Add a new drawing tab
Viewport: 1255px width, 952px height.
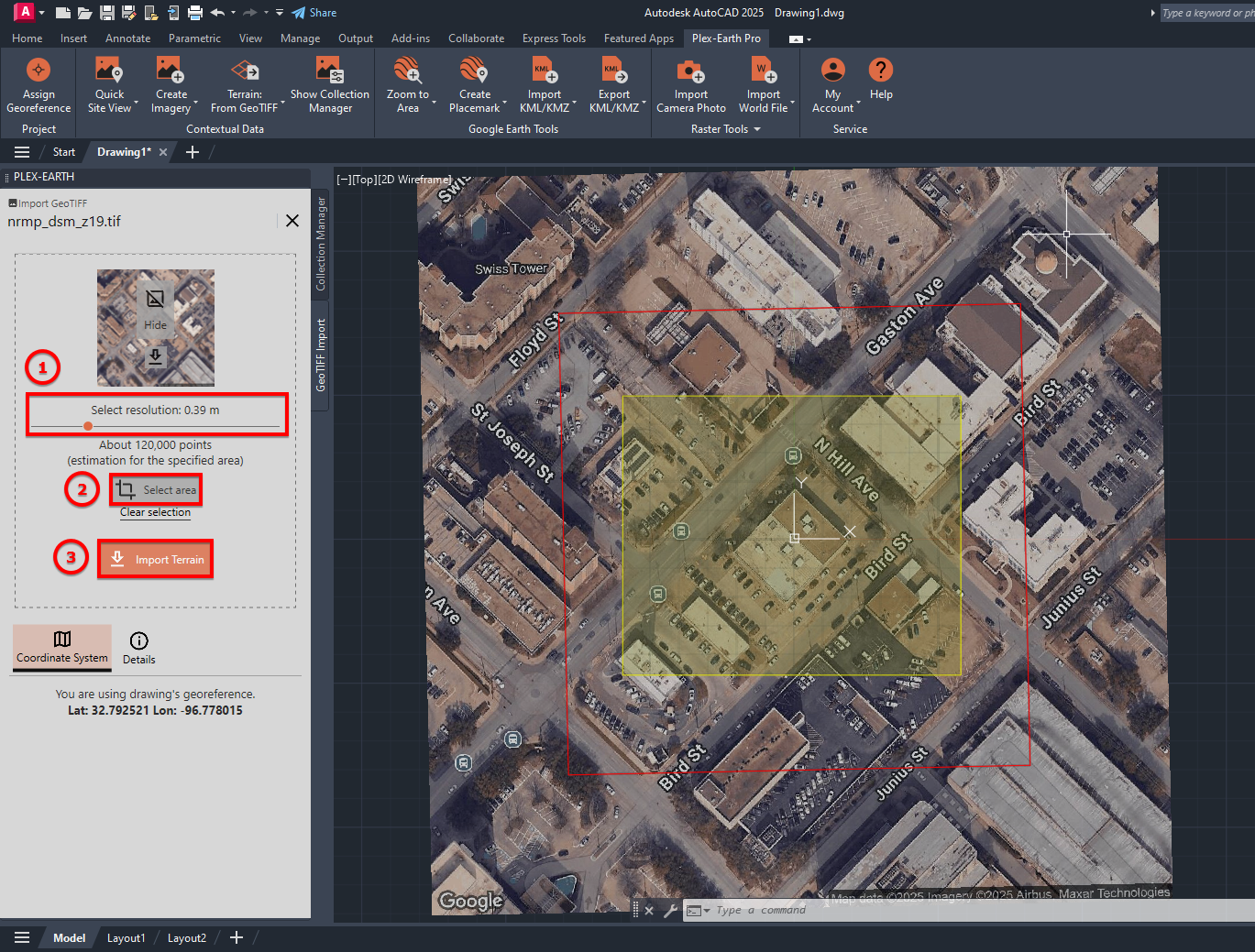click(193, 152)
